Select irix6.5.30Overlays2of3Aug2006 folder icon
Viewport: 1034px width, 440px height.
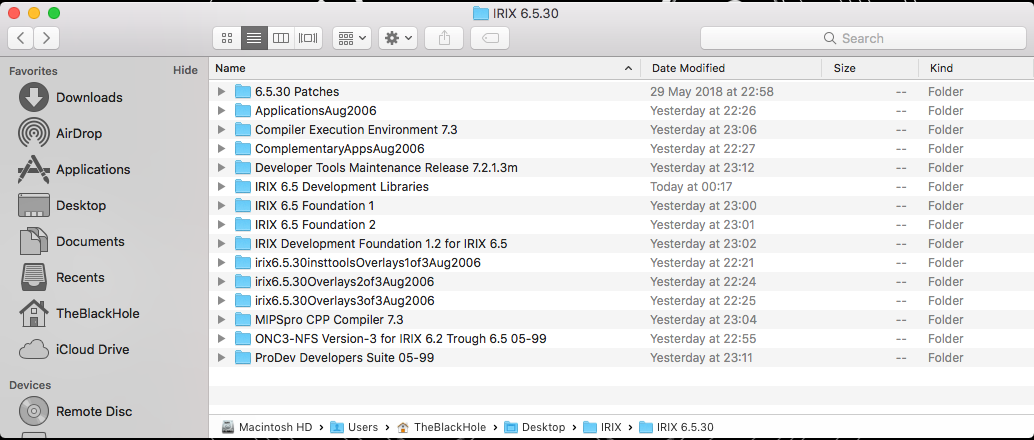pyautogui.click(x=243, y=282)
